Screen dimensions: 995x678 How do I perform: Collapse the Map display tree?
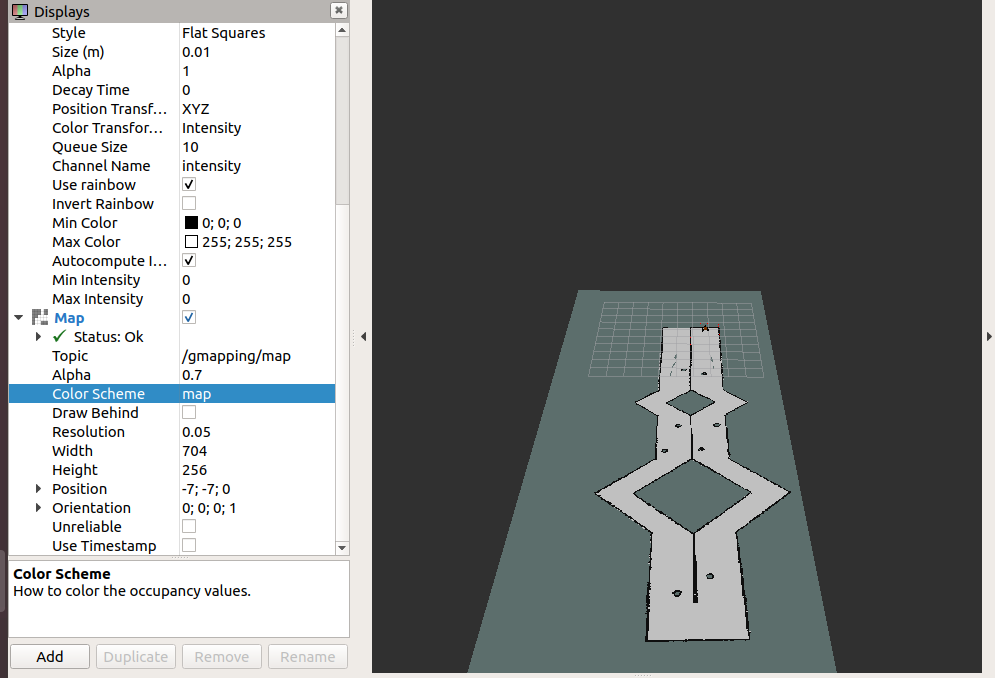point(18,317)
